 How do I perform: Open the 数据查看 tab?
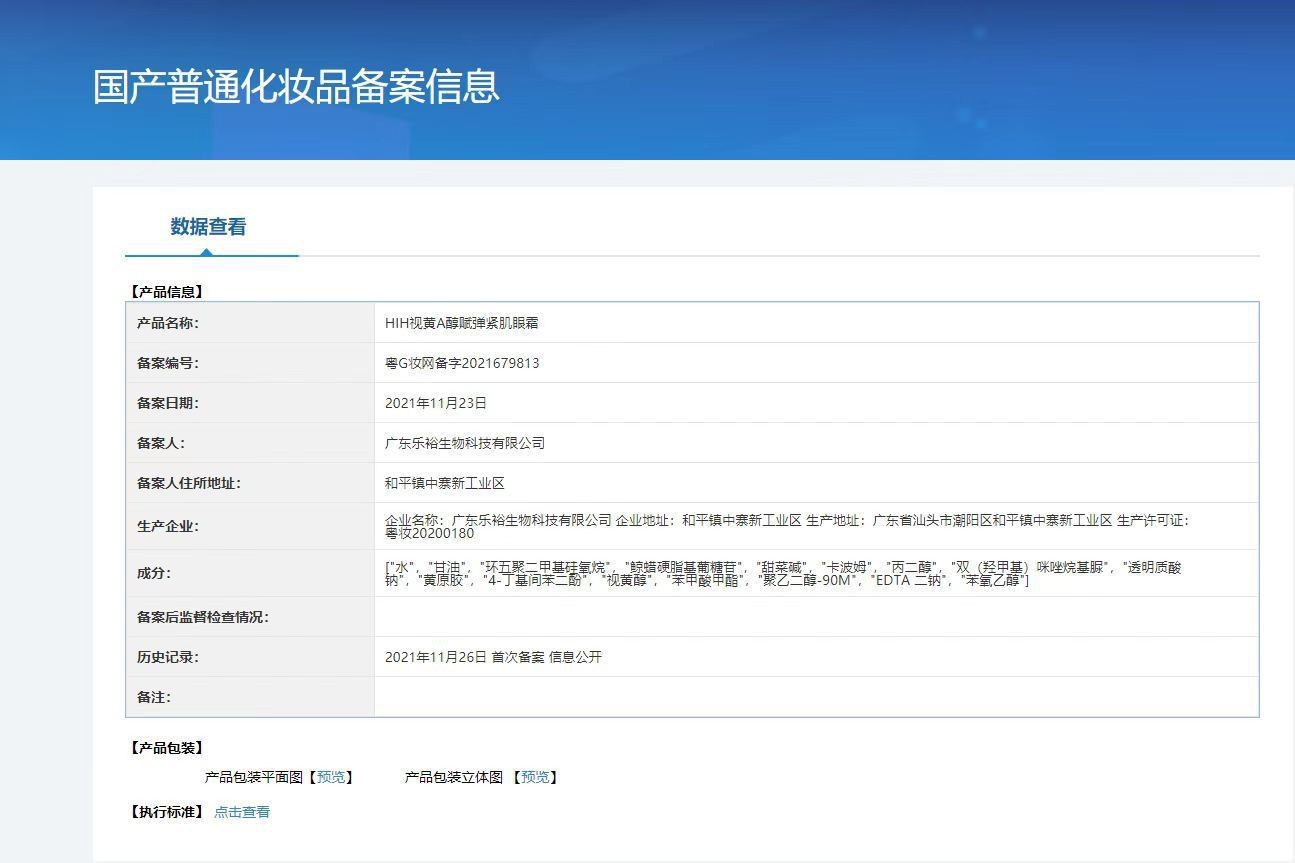tap(208, 227)
